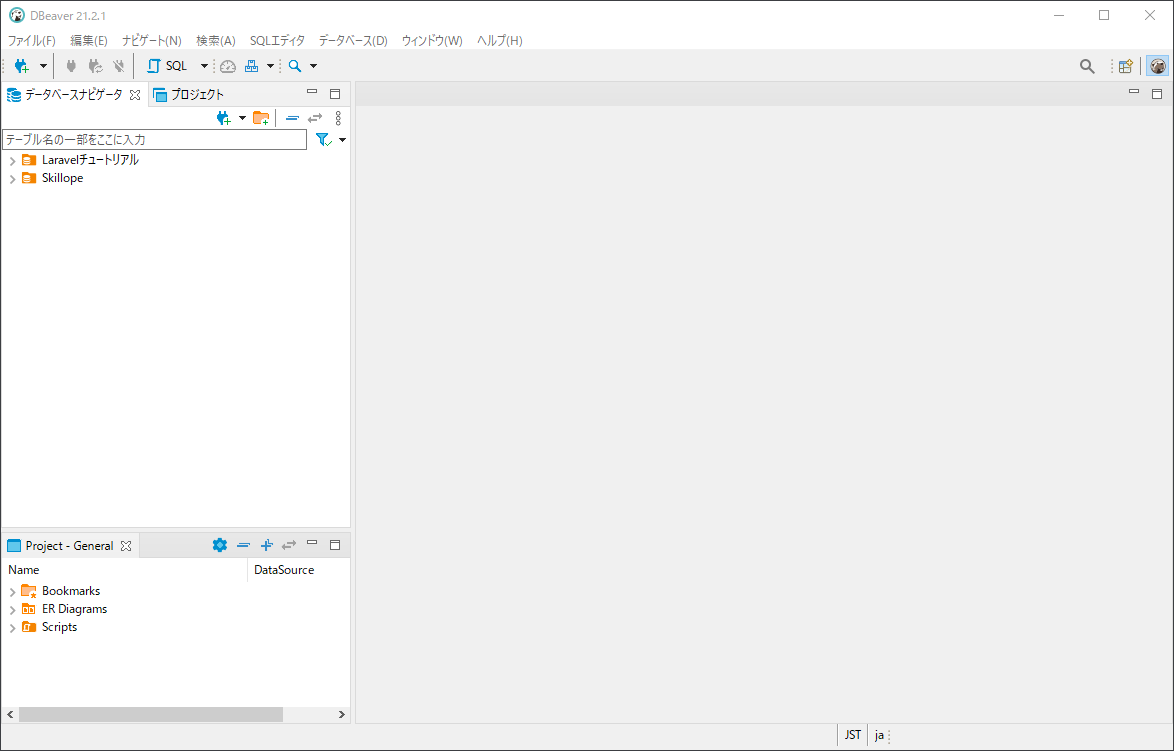Open the ヘルプ(H) menu
The width and height of the screenshot is (1174, 751).
click(x=499, y=40)
